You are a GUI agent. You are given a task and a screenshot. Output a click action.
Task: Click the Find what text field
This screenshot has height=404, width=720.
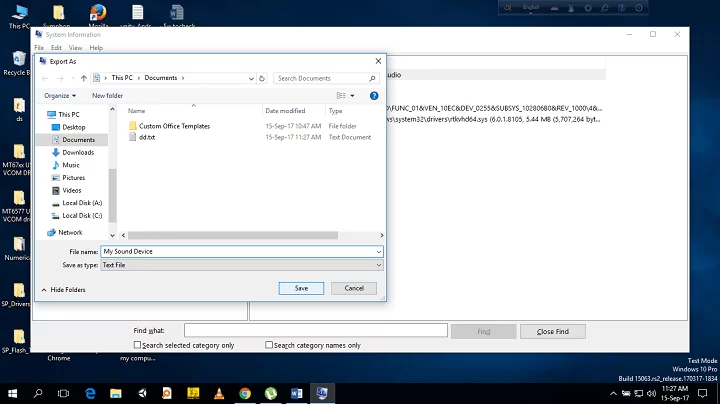tap(316, 331)
